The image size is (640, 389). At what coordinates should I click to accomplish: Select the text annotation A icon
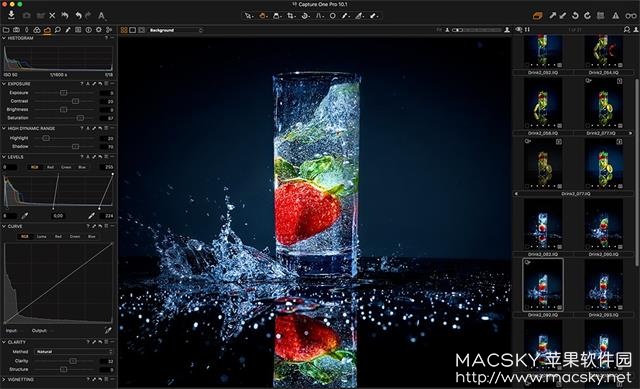(101, 16)
